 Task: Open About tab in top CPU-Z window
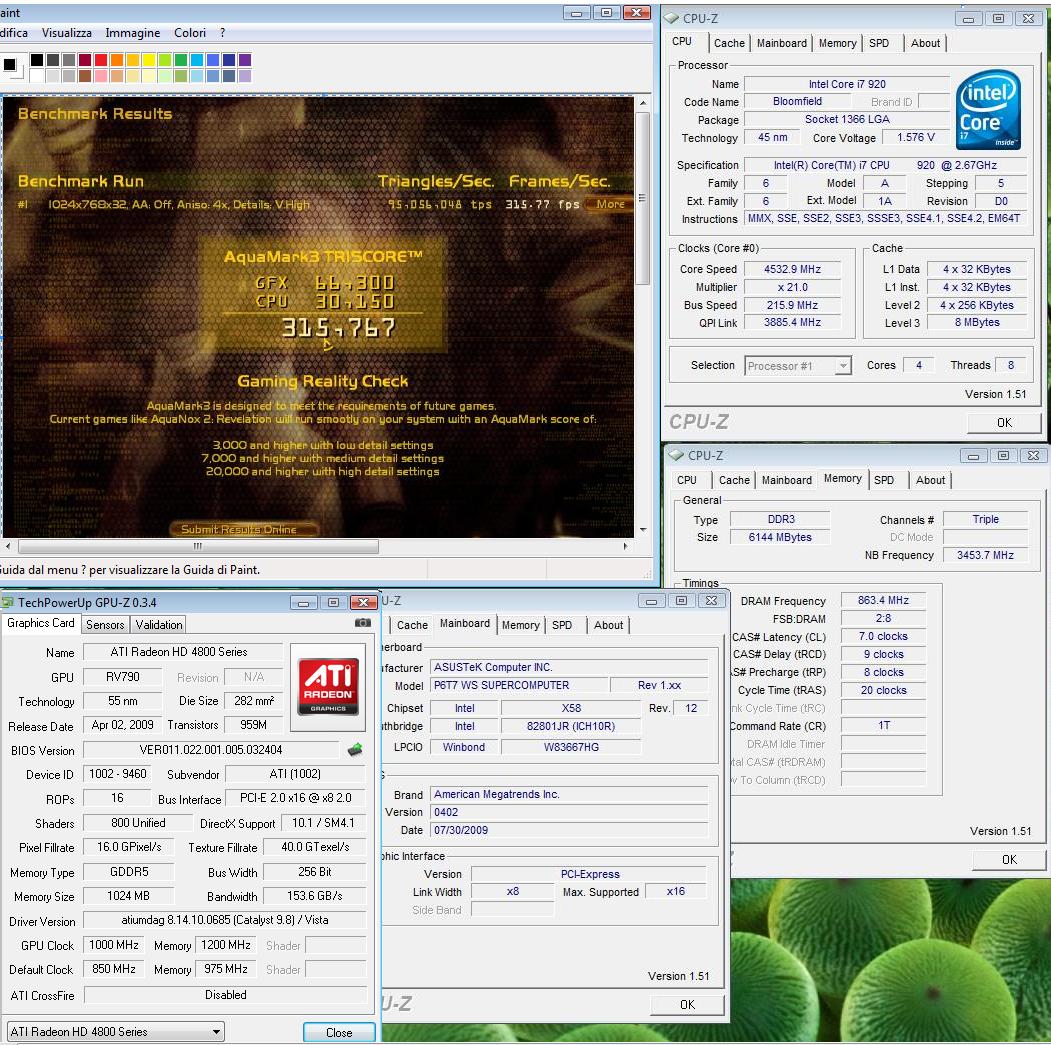click(925, 43)
